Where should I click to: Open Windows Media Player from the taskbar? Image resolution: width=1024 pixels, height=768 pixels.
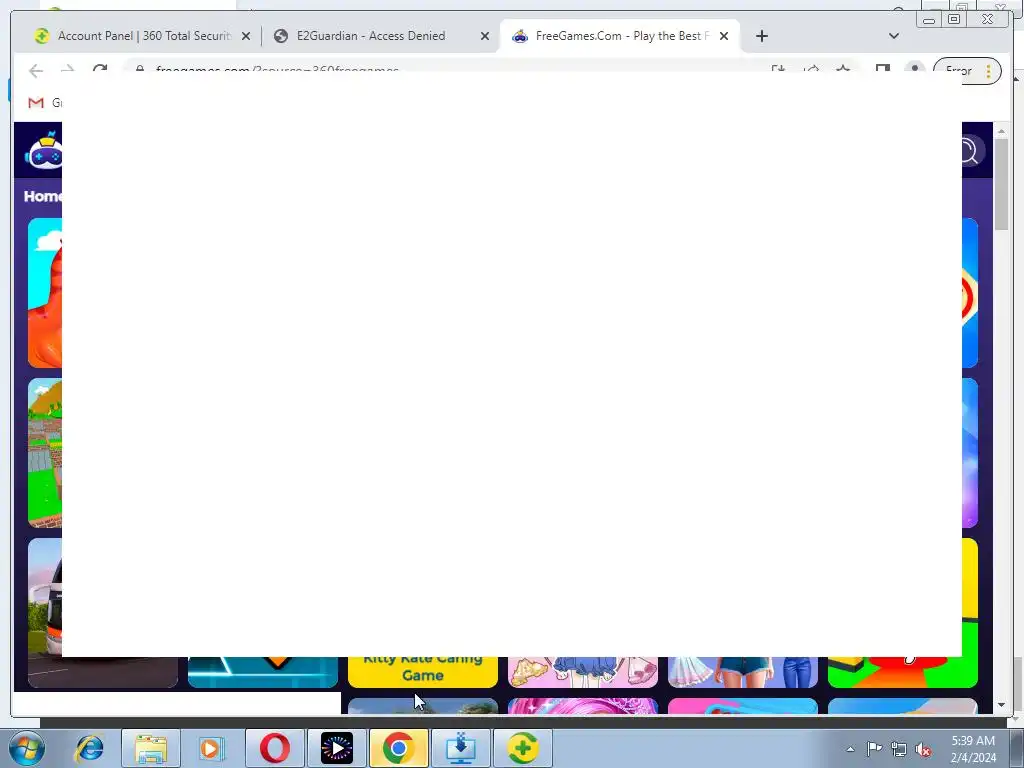[212, 748]
